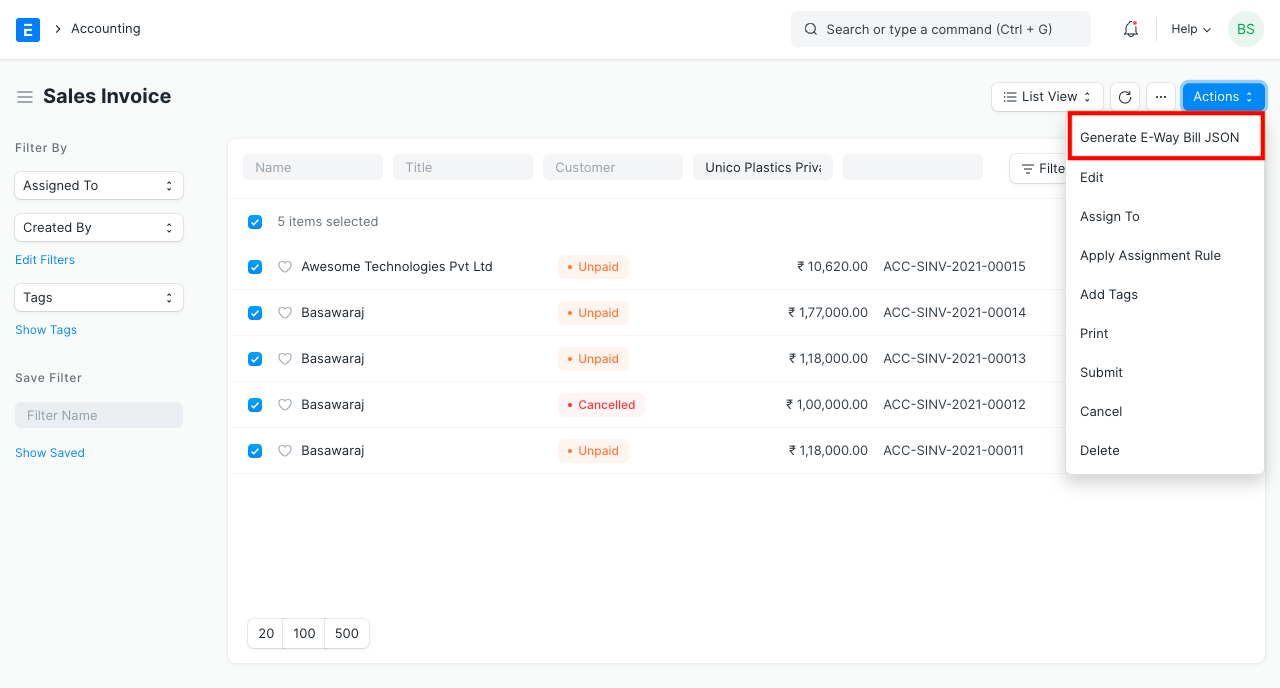Toggle the sidebar with the hamburger icon

[25, 96]
